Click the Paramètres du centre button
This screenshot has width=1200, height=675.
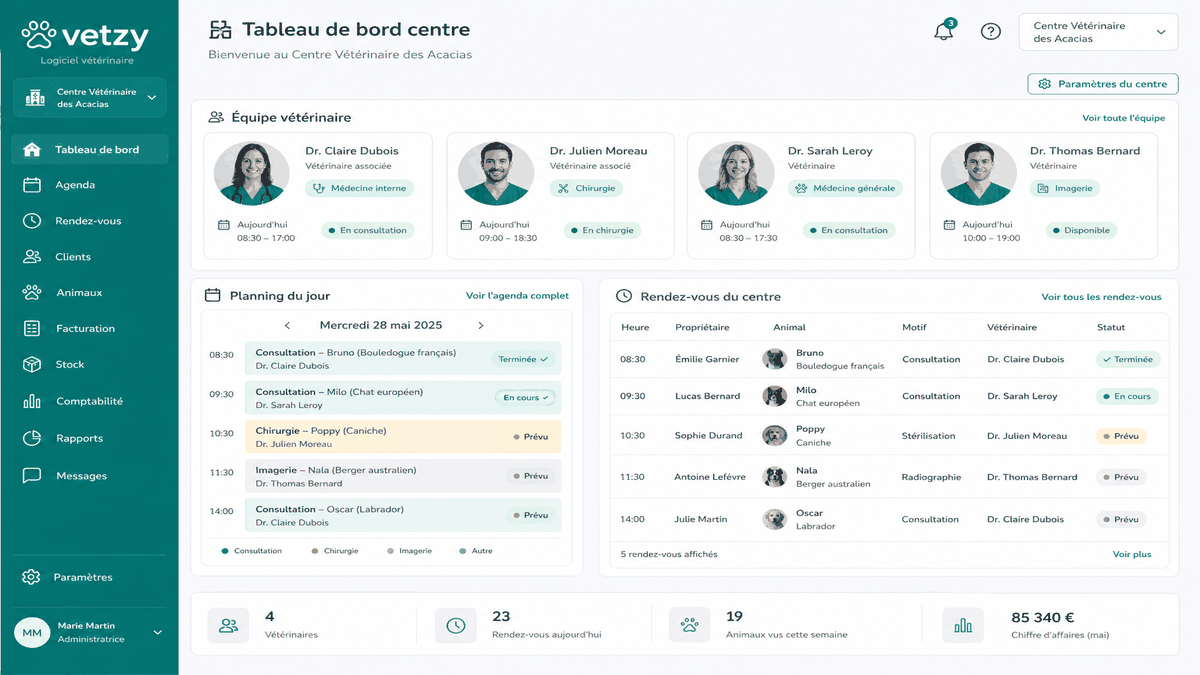tap(1103, 84)
